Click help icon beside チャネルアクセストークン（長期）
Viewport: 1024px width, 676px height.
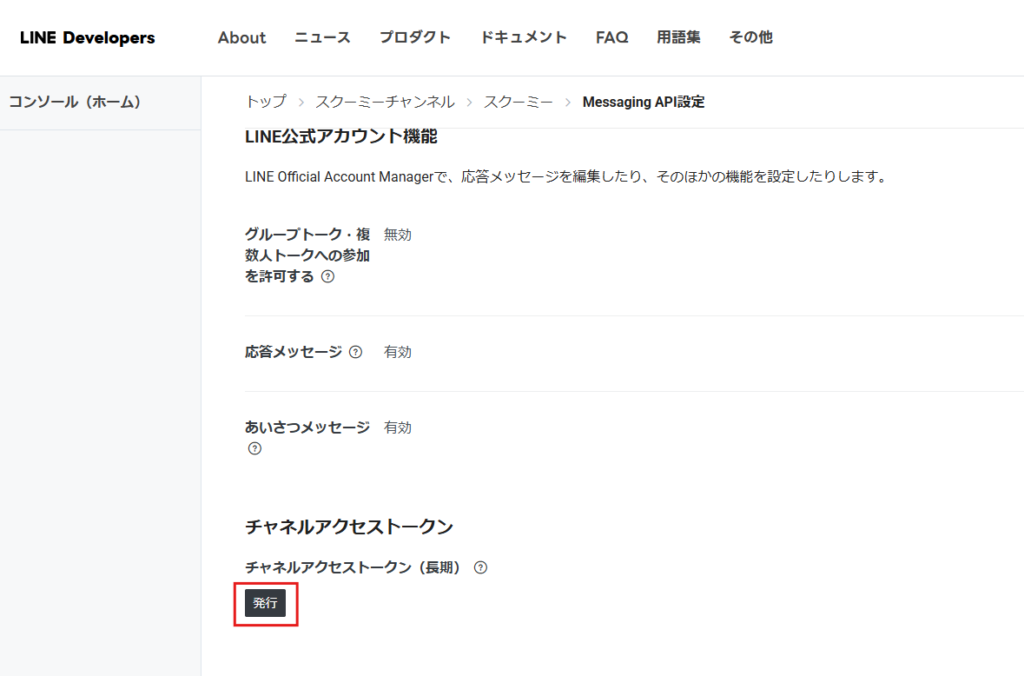[481, 568]
